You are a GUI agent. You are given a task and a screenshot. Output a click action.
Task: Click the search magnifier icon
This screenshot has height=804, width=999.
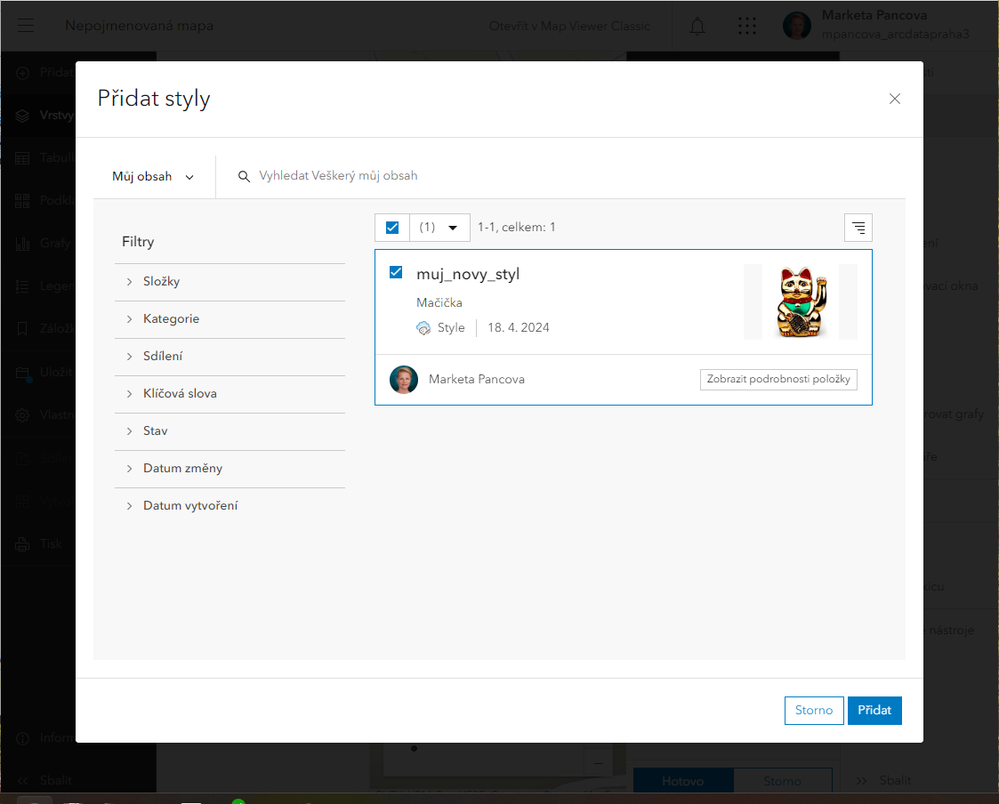(244, 176)
